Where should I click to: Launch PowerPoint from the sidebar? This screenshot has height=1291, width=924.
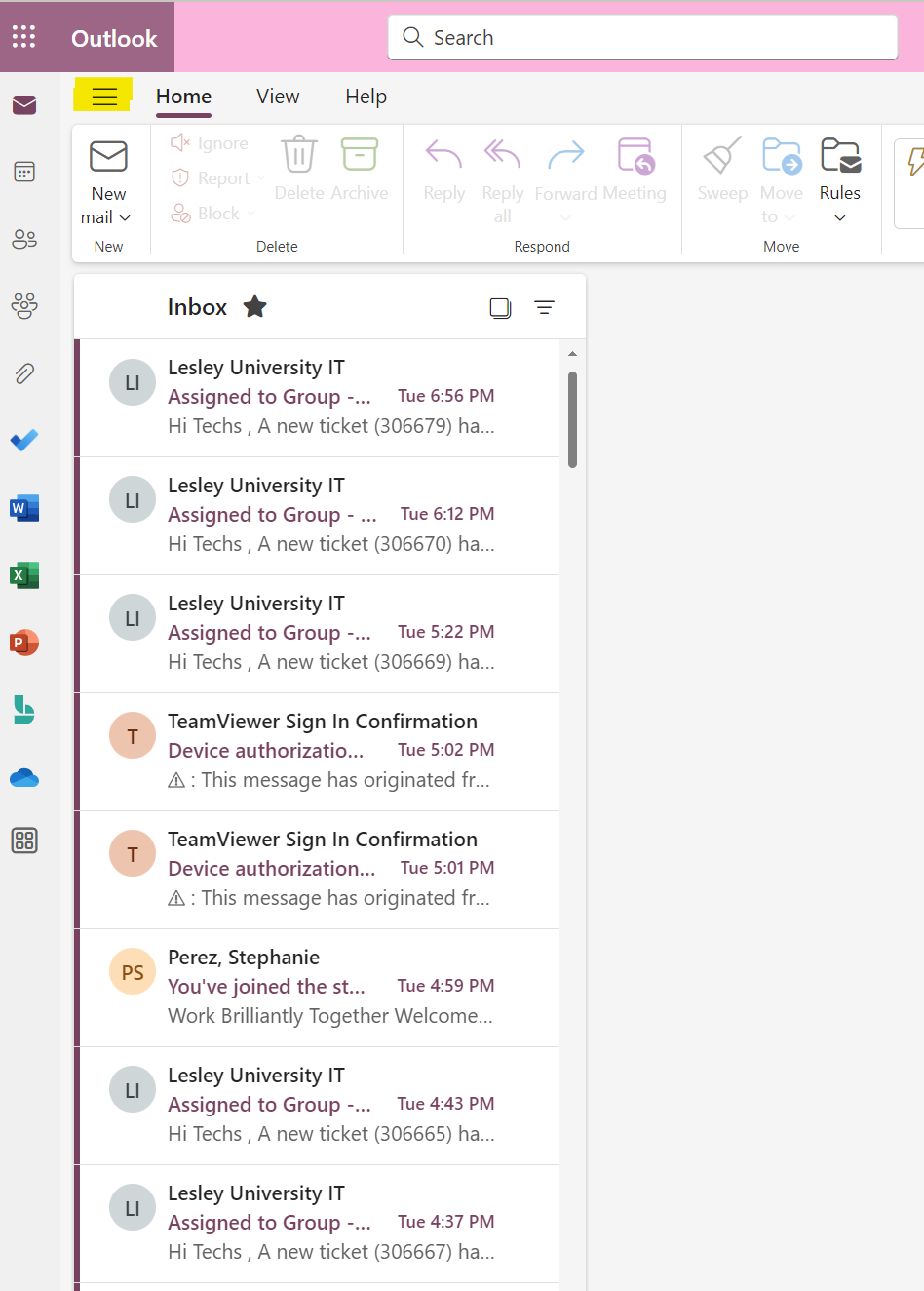(24, 643)
